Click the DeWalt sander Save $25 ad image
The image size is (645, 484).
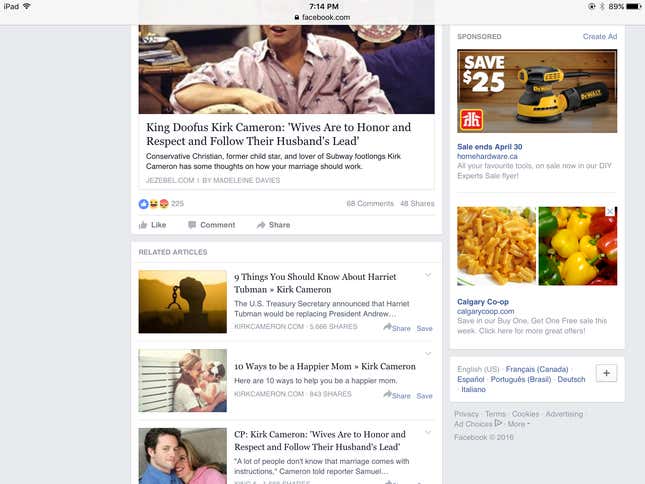[x=537, y=91]
